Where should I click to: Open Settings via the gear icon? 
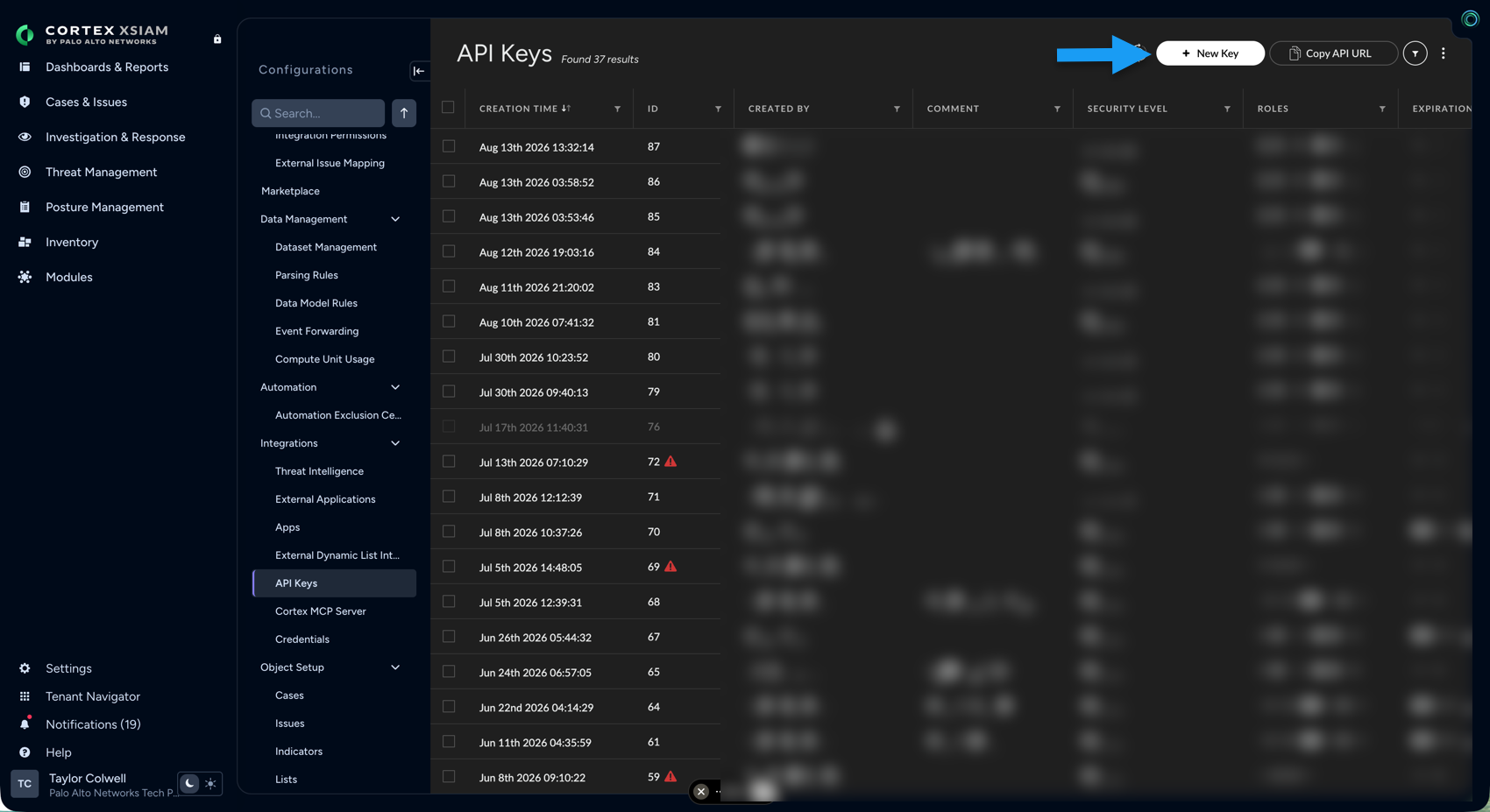(x=25, y=668)
